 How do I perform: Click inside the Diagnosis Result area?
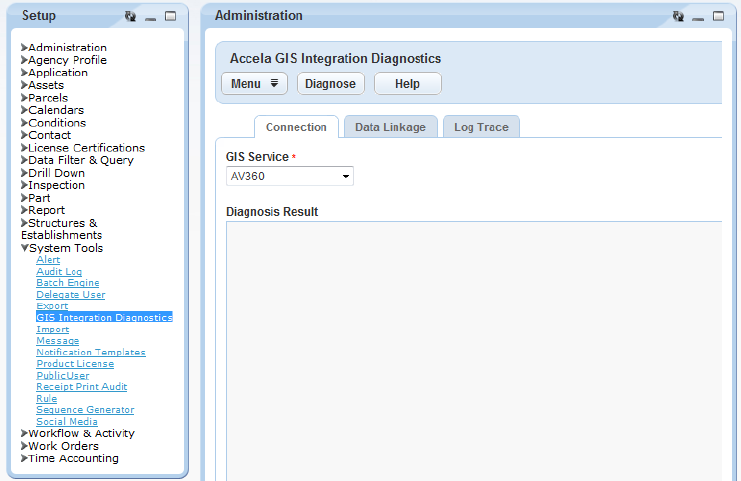point(474,351)
